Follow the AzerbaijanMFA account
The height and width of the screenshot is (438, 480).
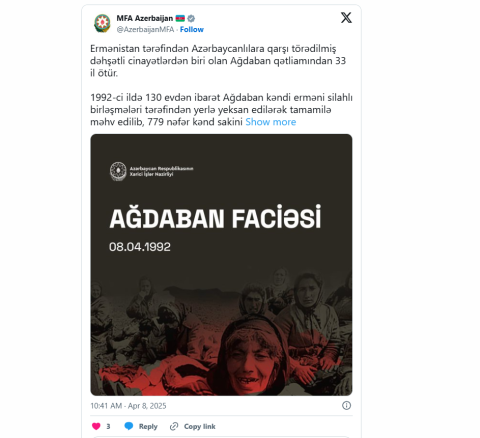click(x=192, y=29)
